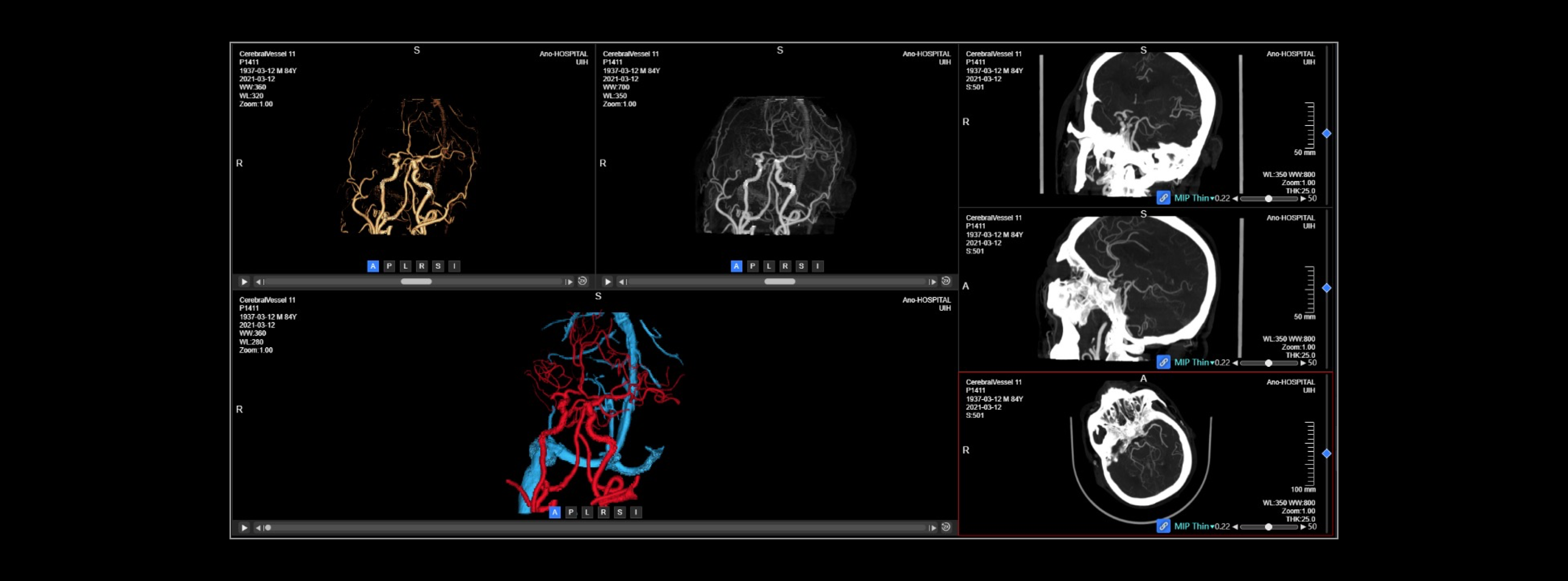This screenshot has width=1568, height=581.
Task: Play rotation in red-blue vessel panel
Action: click(244, 527)
